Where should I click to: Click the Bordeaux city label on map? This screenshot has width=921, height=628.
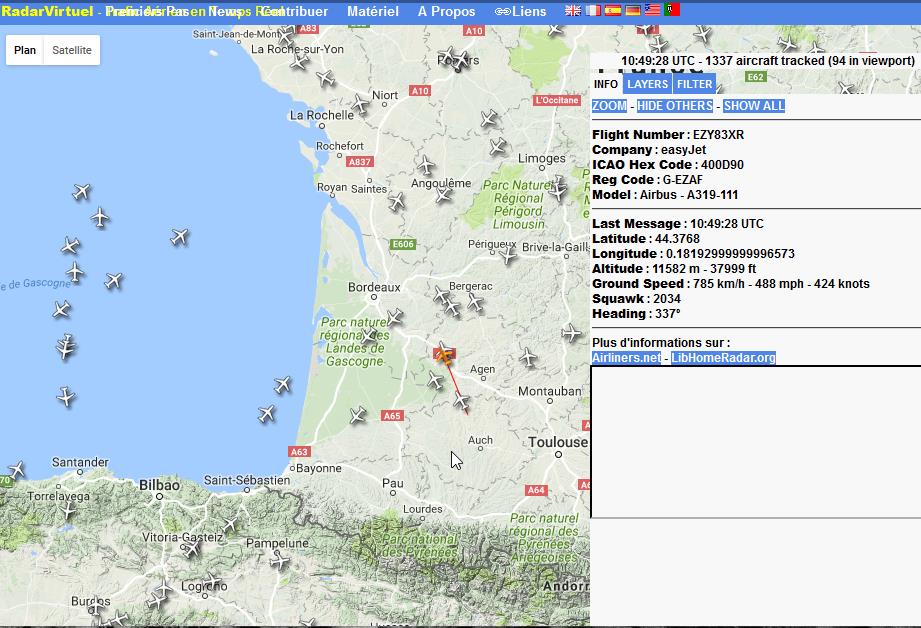pos(374,287)
